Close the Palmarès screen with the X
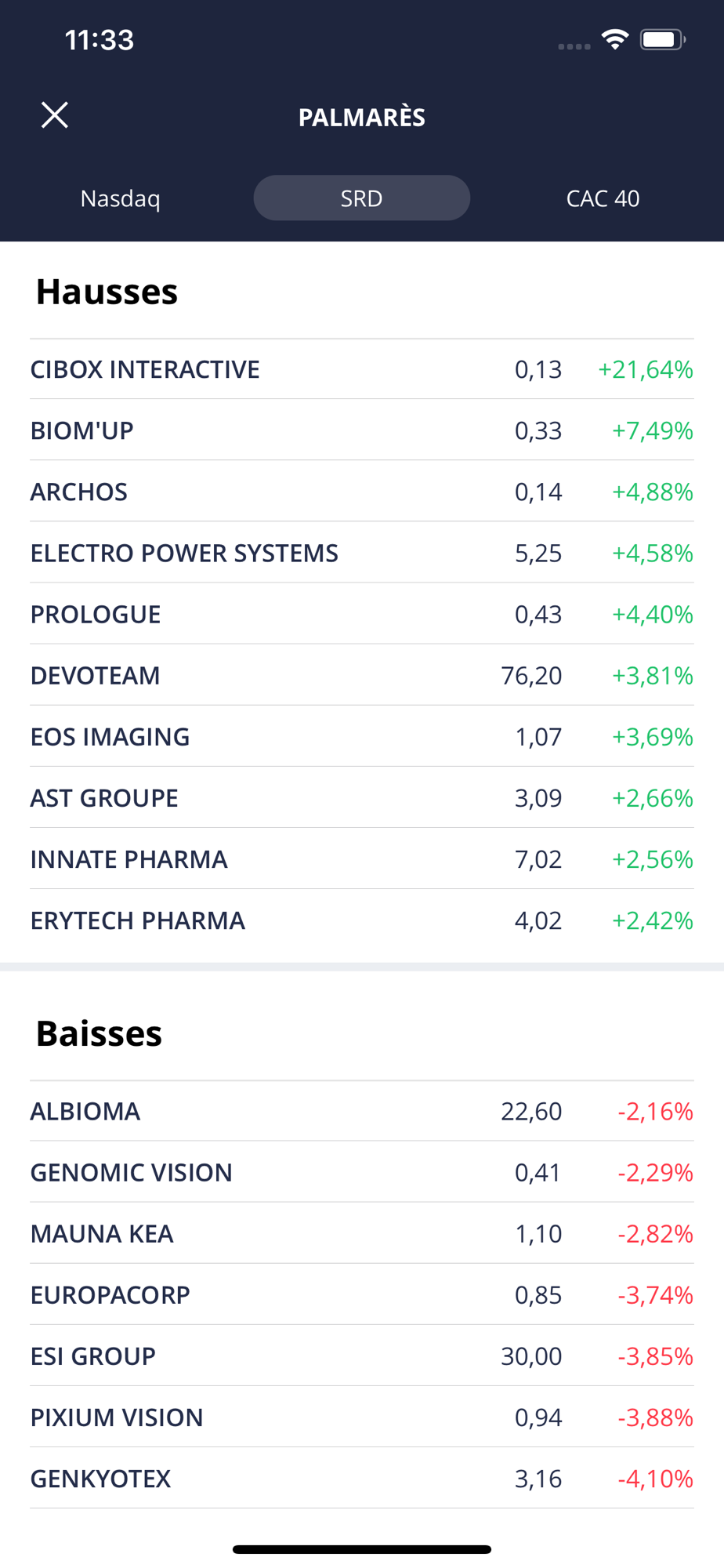The image size is (724, 1568). 55,115
